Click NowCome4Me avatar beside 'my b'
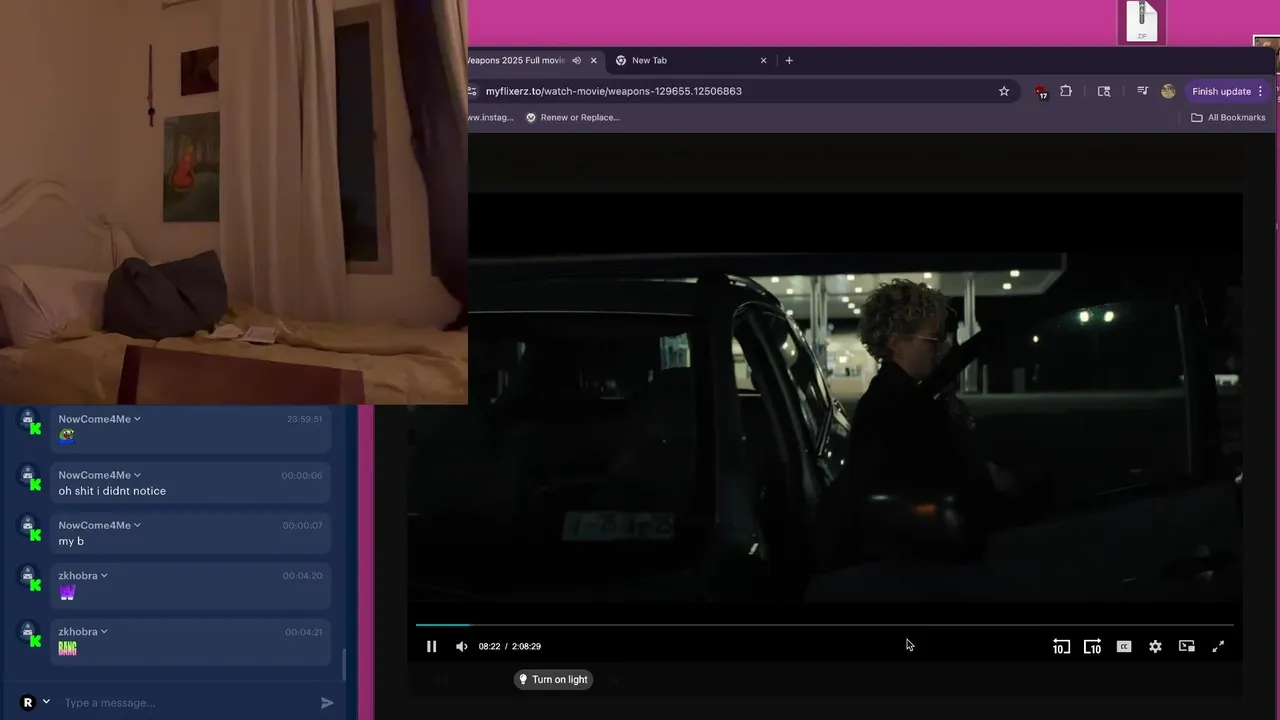Viewport: 1280px width, 720px height. [x=30, y=527]
